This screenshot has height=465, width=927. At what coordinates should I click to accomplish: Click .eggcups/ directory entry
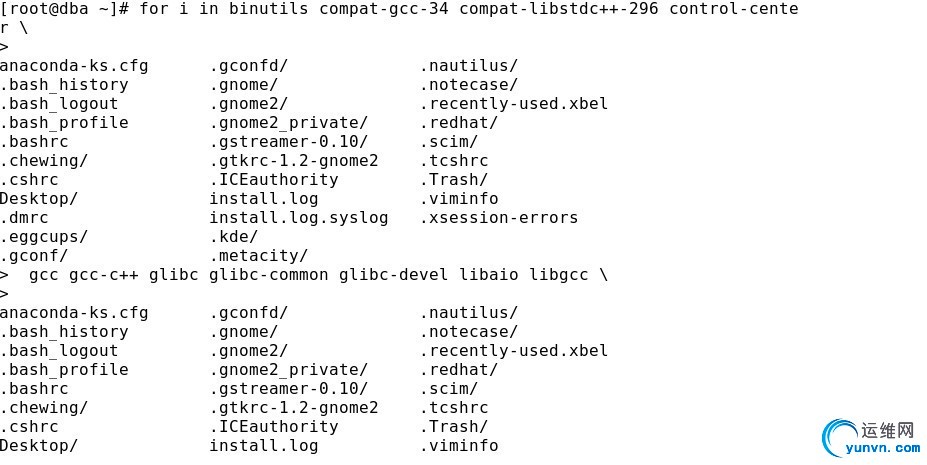pos(44,237)
